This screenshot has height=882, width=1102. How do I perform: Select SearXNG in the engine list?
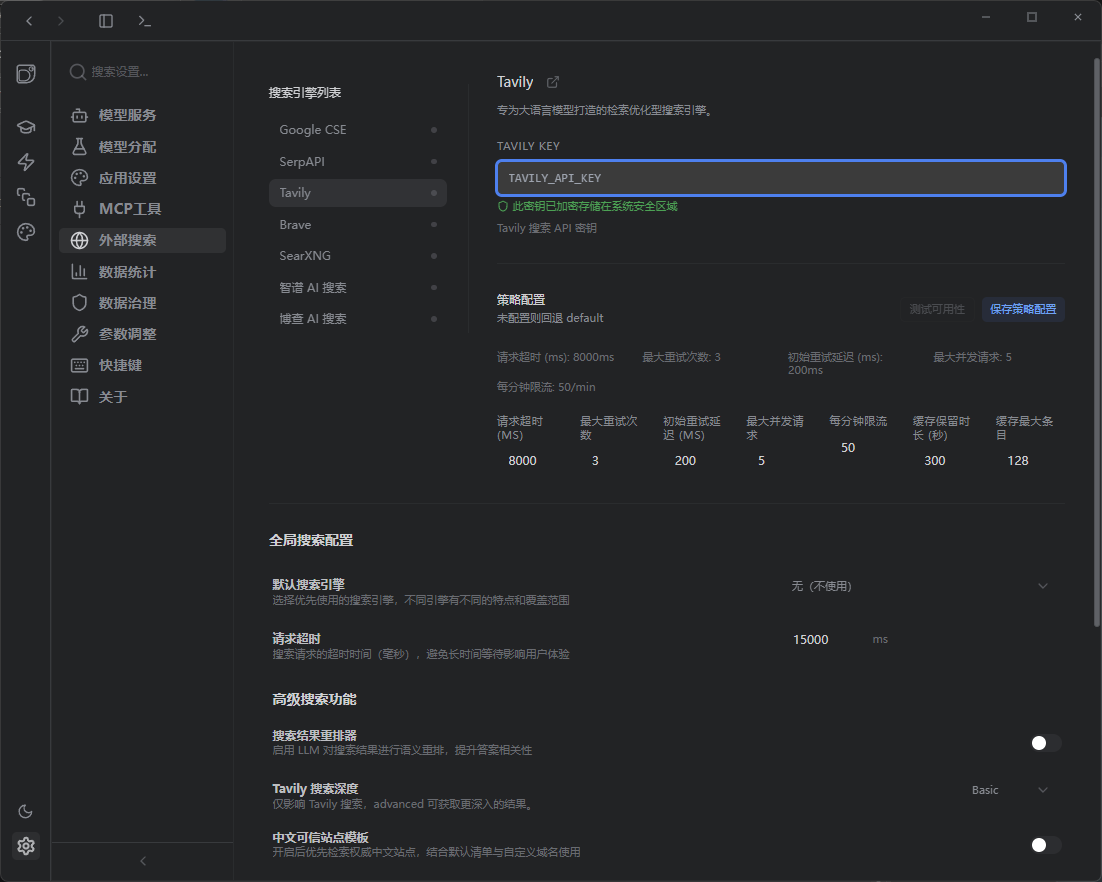point(358,256)
